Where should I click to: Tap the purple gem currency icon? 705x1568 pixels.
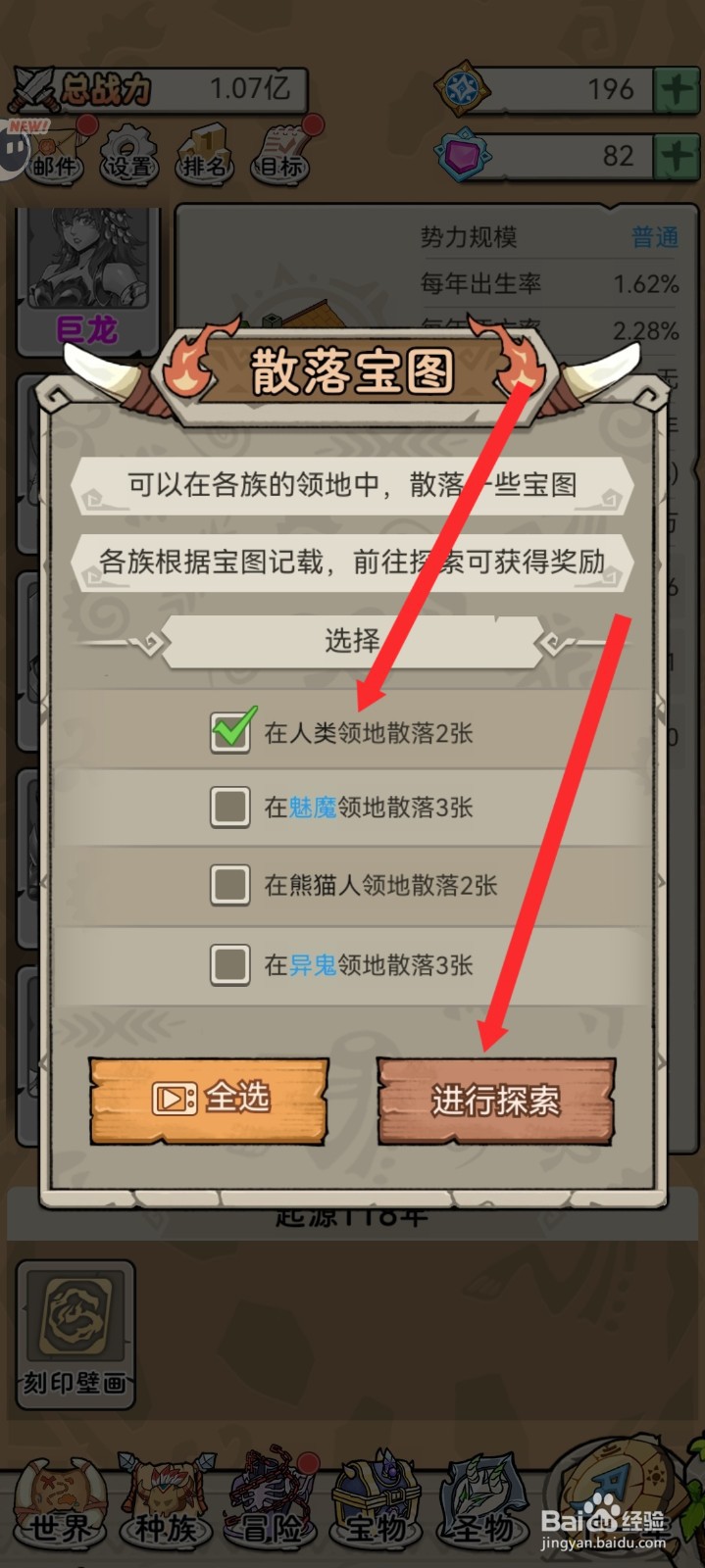coord(462,155)
